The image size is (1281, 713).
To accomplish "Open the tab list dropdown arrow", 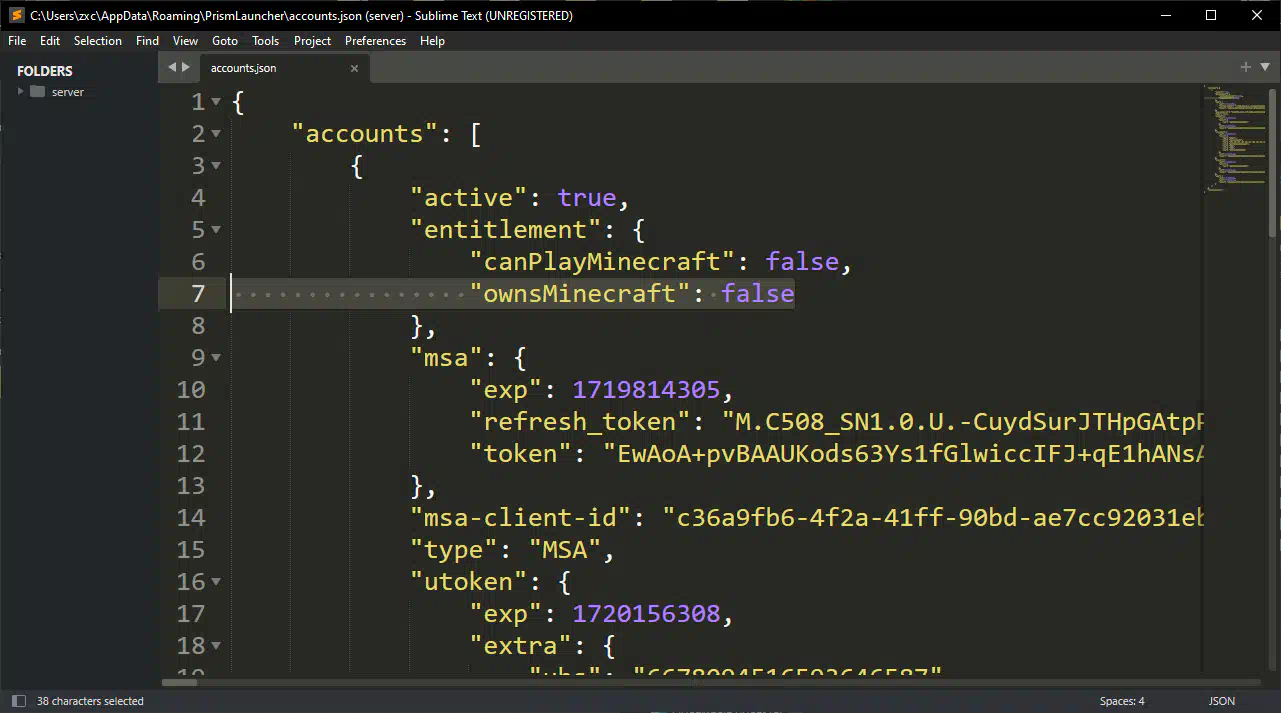I will [1265, 67].
